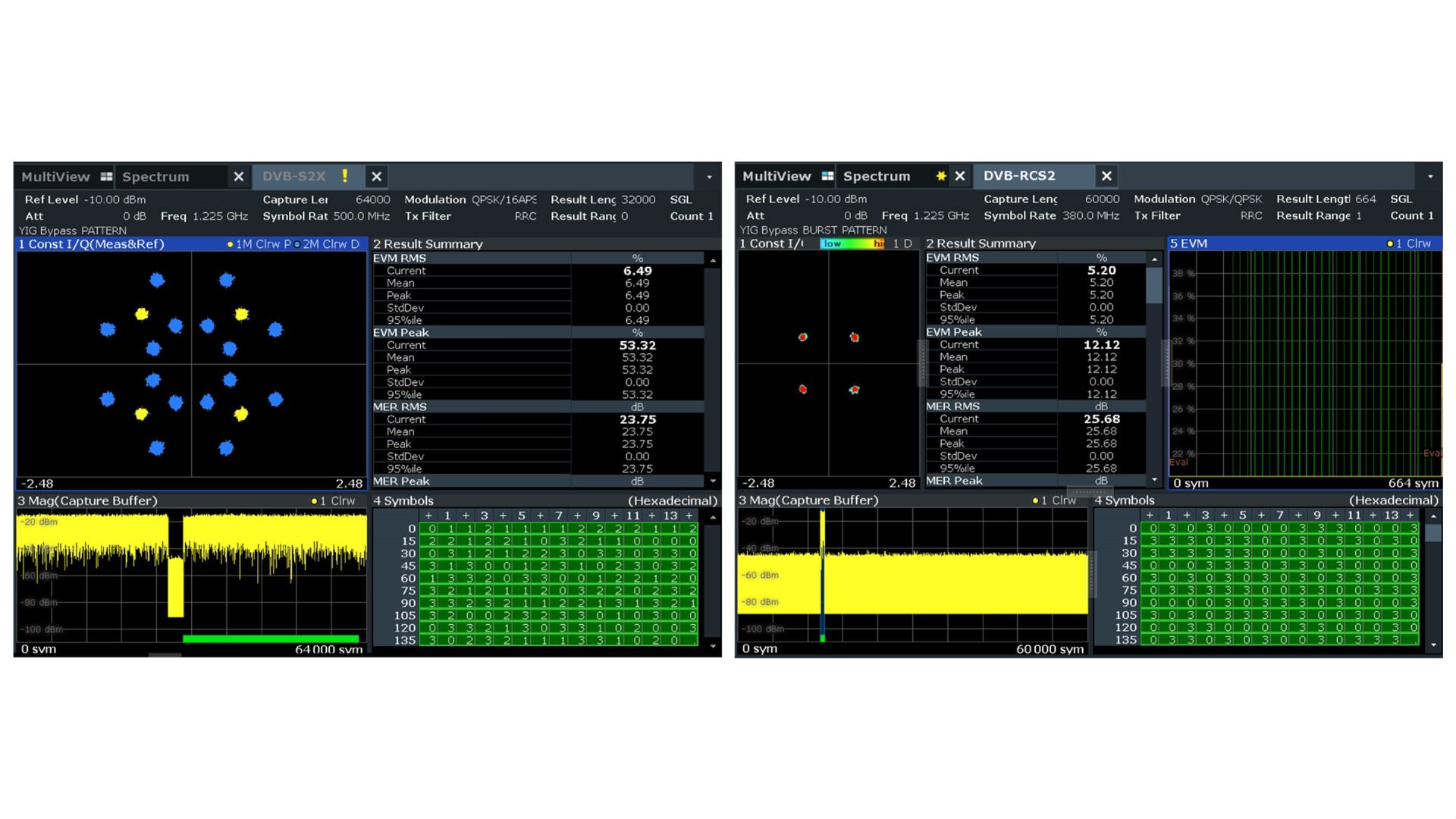Click the MultiView grid icon in left window
This screenshot has width=1456, height=819.
pyautogui.click(x=106, y=177)
